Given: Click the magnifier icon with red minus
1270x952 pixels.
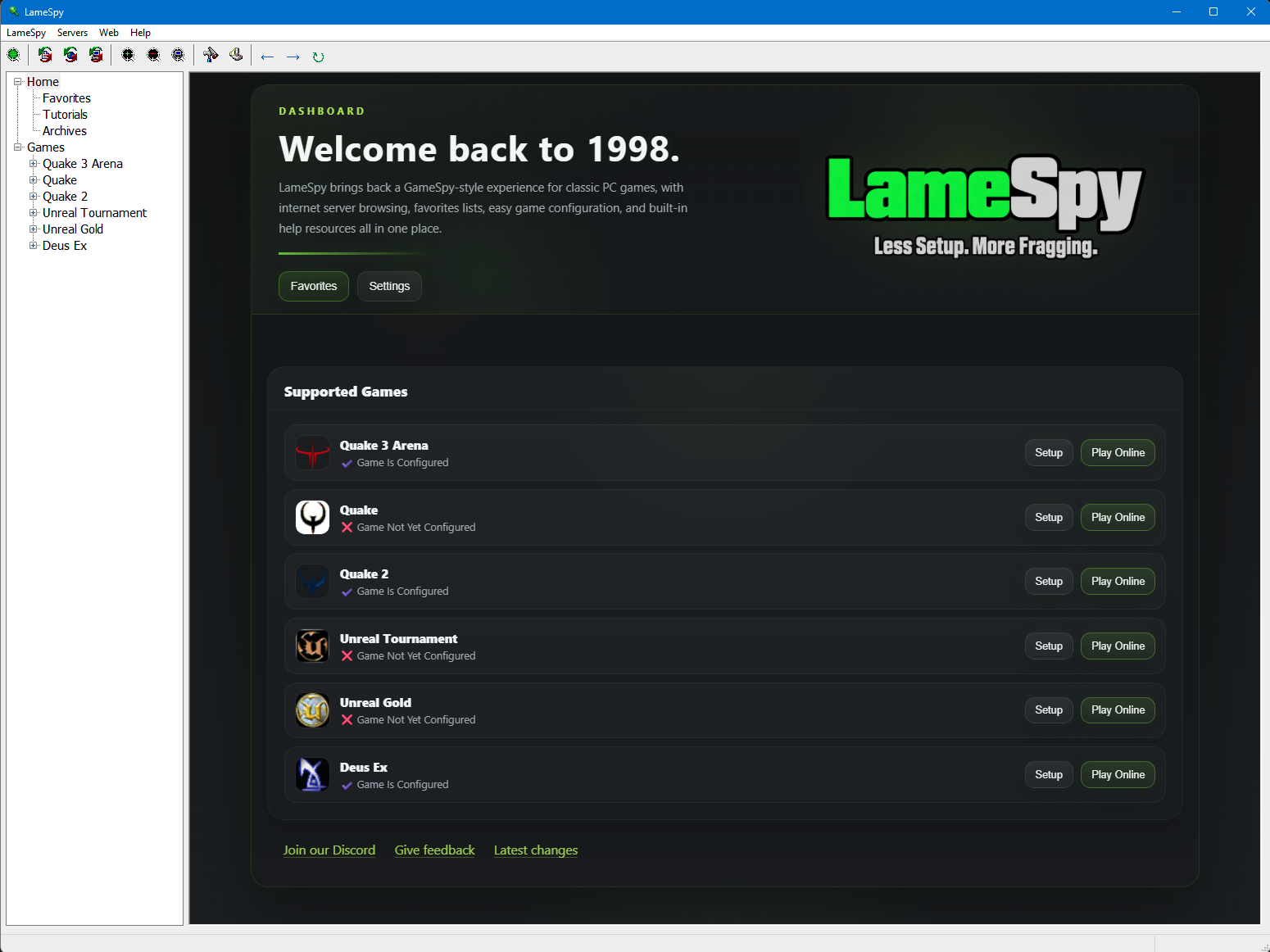Looking at the screenshot, I should [153, 55].
